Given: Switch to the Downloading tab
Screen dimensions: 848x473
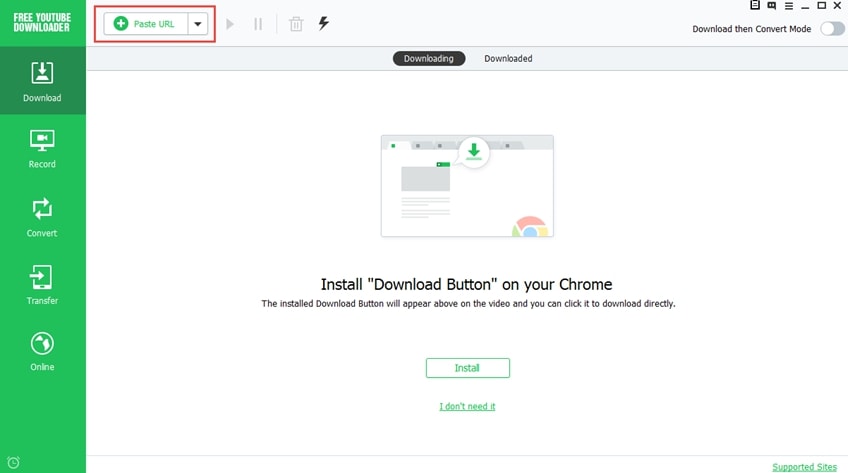Looking at the screenshot, I should point(429,58).
